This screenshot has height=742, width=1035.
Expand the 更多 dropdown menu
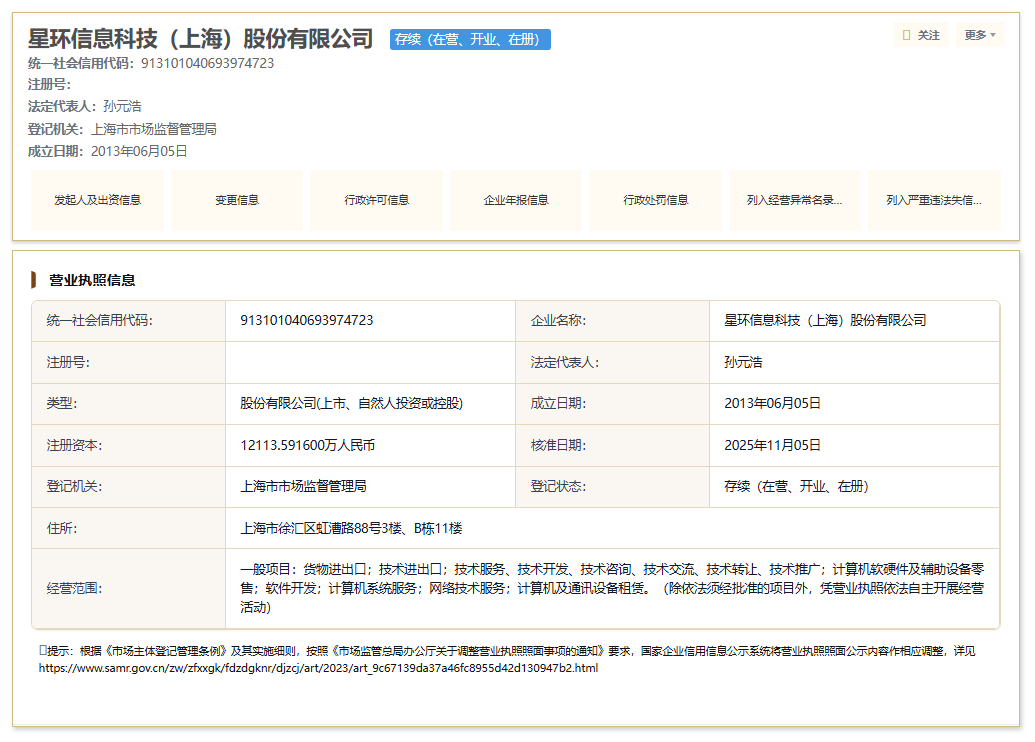pyautogui.click(x=980, y=35)
